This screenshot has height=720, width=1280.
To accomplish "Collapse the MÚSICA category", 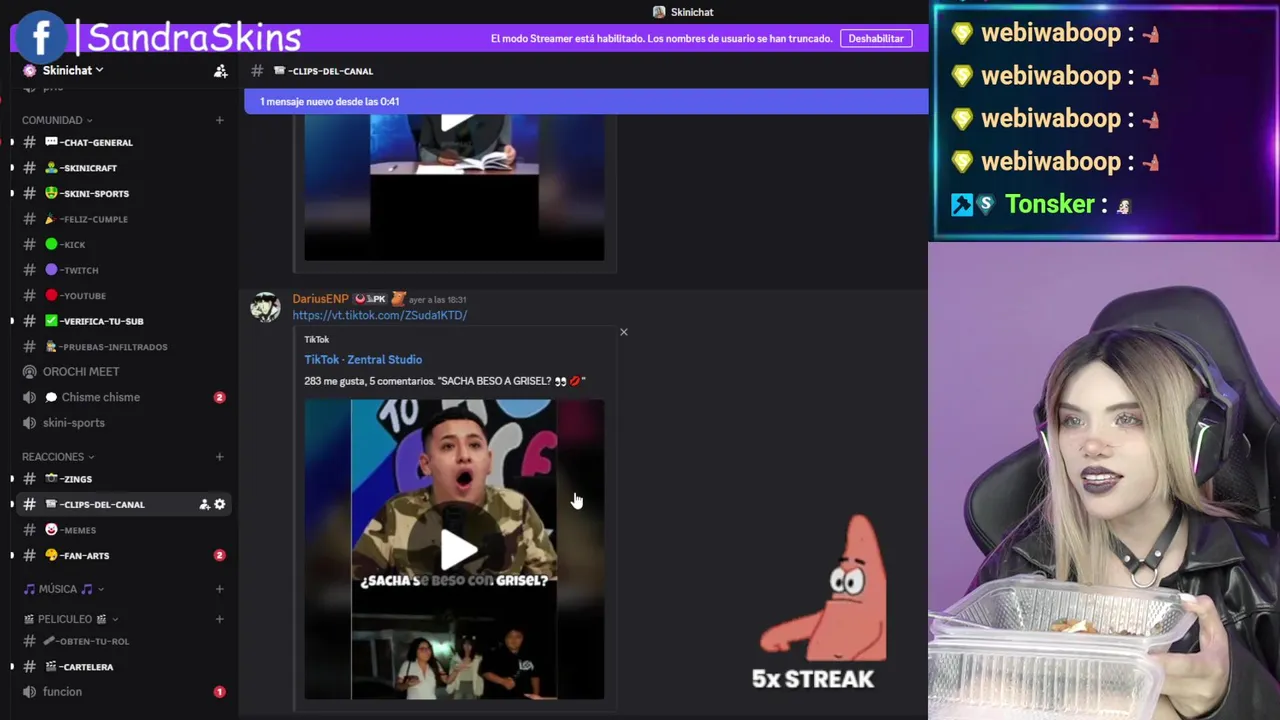I will [x=63, y=589].
